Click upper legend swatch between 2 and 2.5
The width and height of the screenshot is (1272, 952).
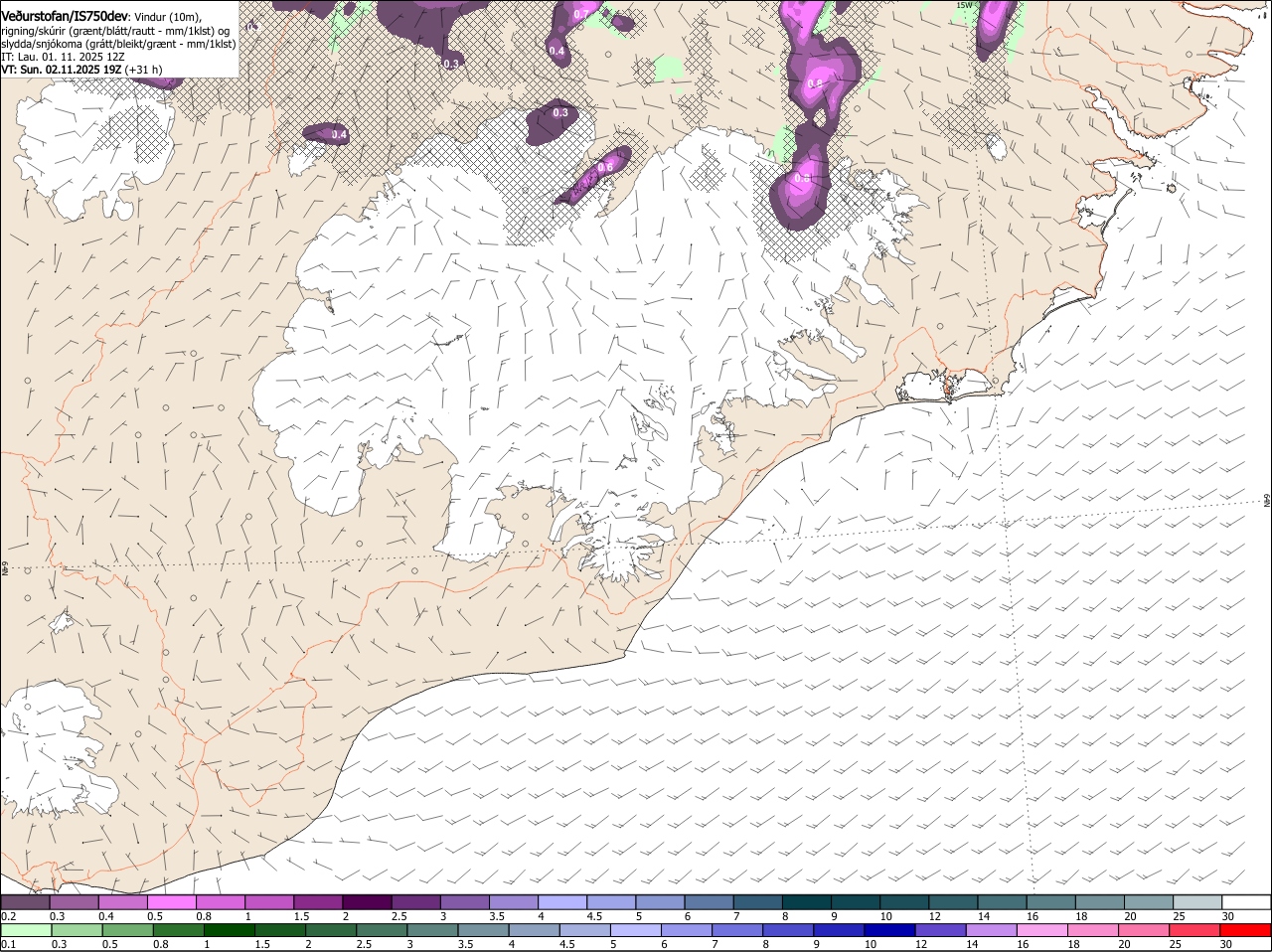[367, 902]
